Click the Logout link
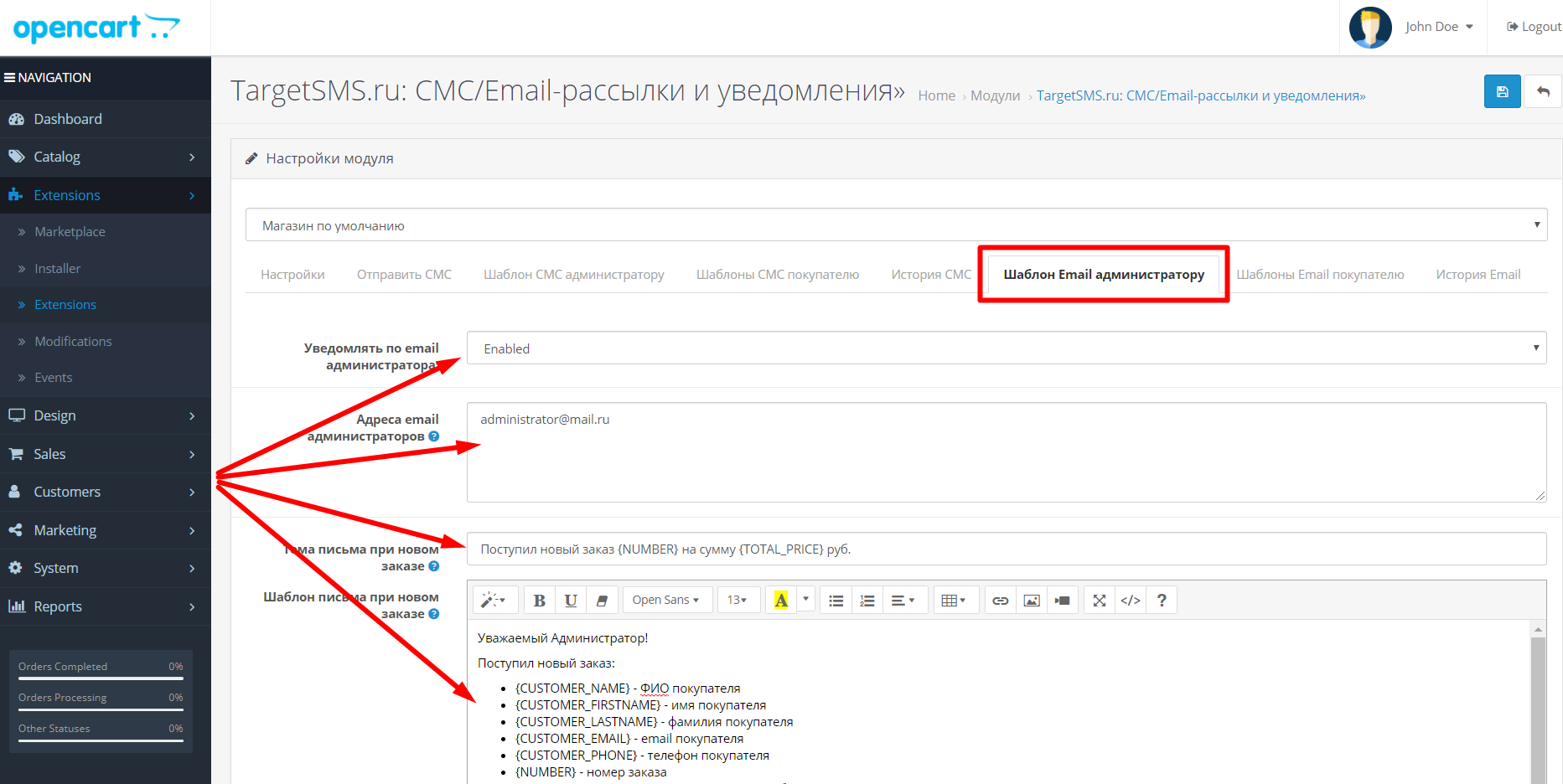Viewport: 1563px width, 784px height. [x=1534, y=27]
